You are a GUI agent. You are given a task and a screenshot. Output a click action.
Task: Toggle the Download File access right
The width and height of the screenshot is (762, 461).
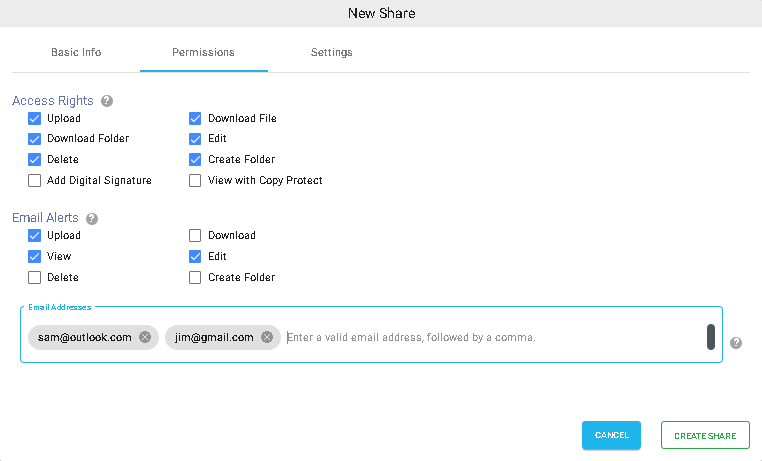195,119
